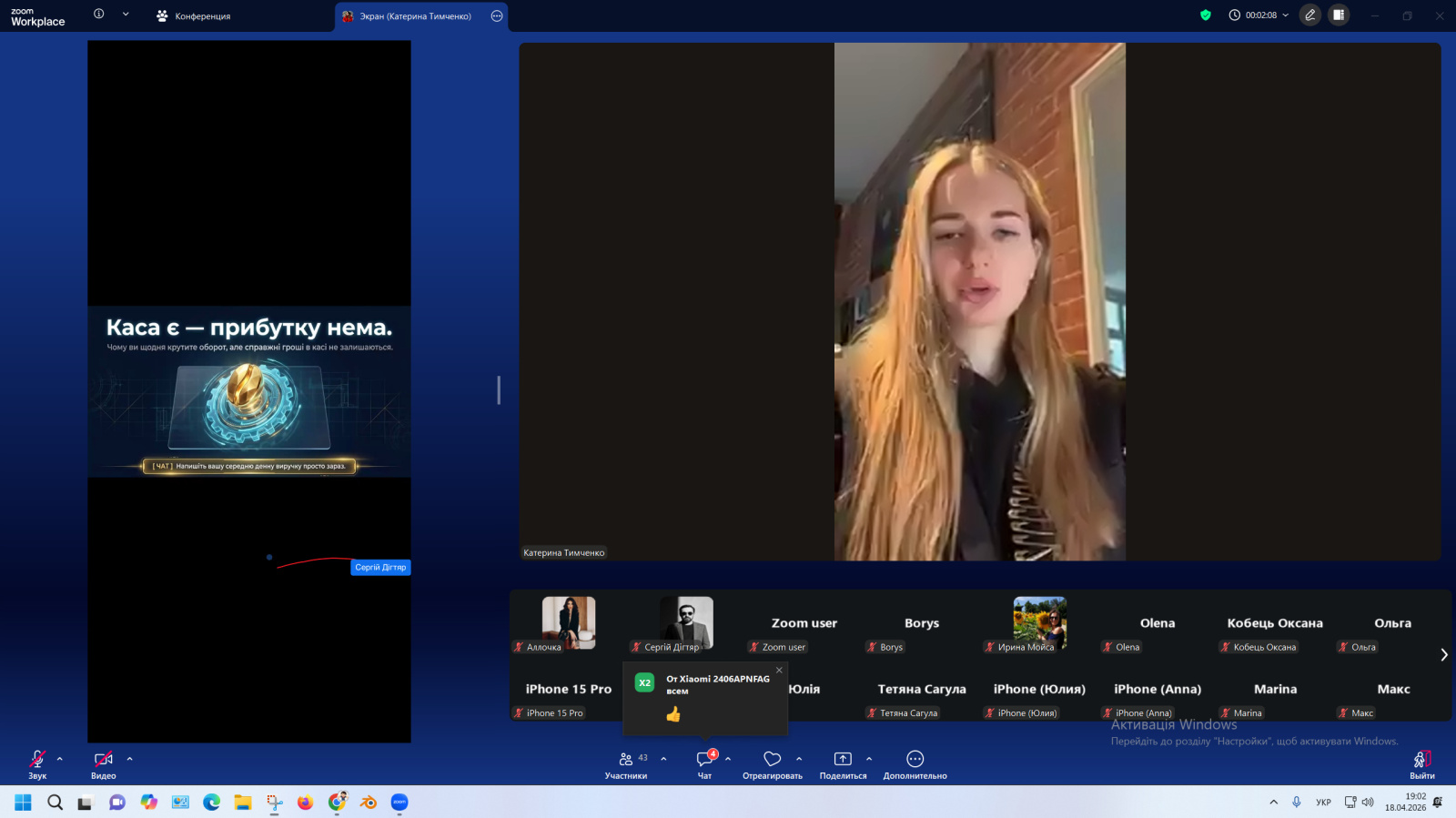Show next page of participants
The image size is (1456, 818).
(x=1443, y=655)
